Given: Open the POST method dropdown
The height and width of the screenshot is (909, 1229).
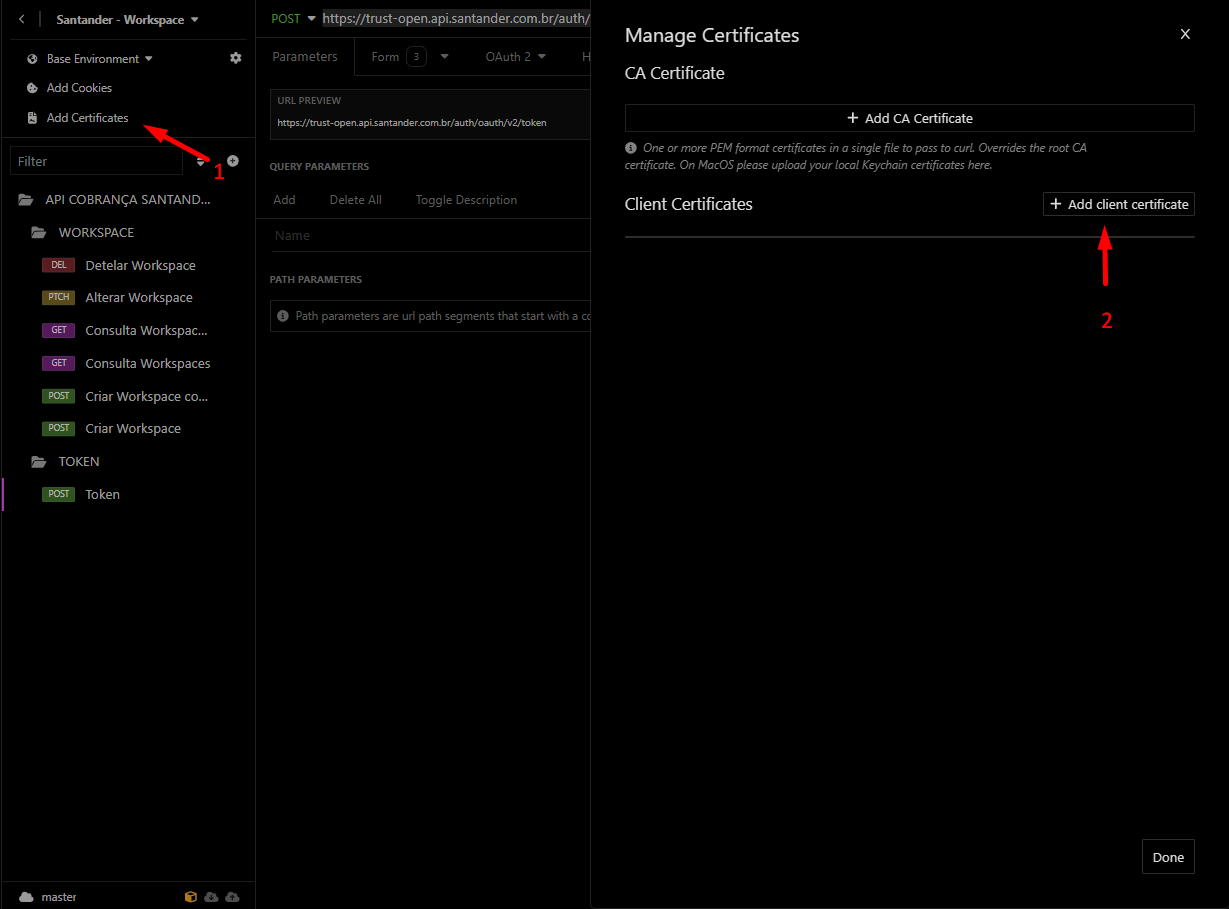Looking at the screenshot, I should (293, 19).
